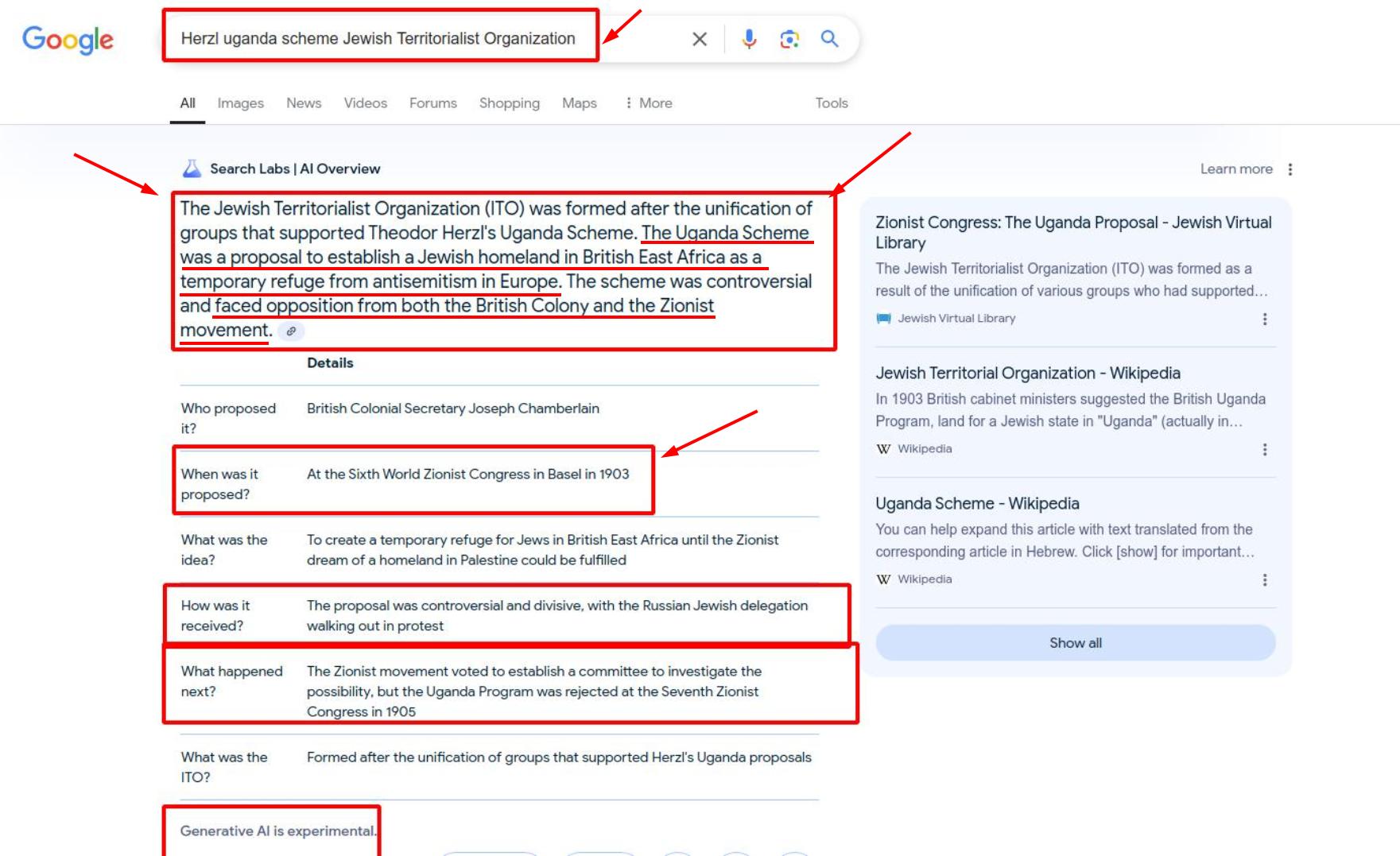Viewport: 1400px width, 856px height.
Task: Open options for Jewish Virtual Library source
Action: [x=1264, y=319]
